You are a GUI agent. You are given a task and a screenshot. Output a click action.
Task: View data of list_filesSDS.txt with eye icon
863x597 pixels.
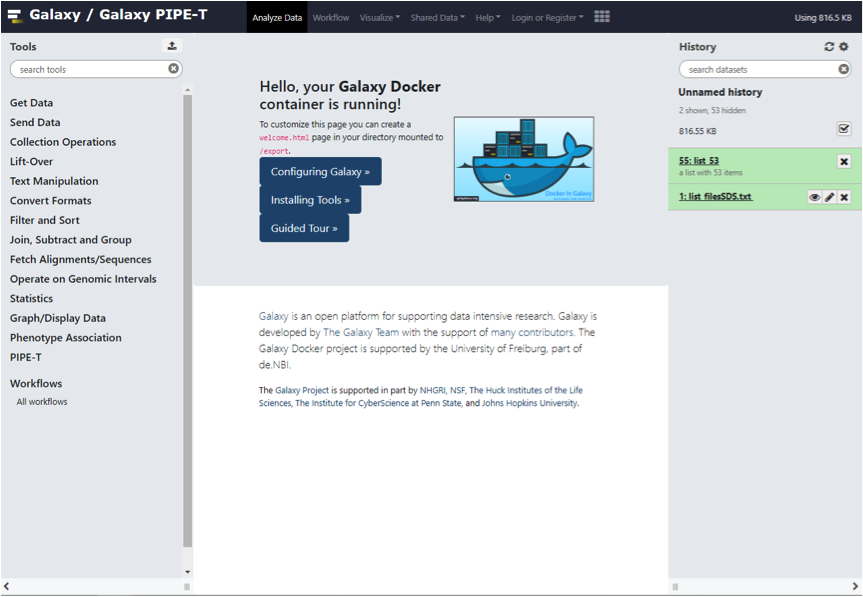coord(815,197)
